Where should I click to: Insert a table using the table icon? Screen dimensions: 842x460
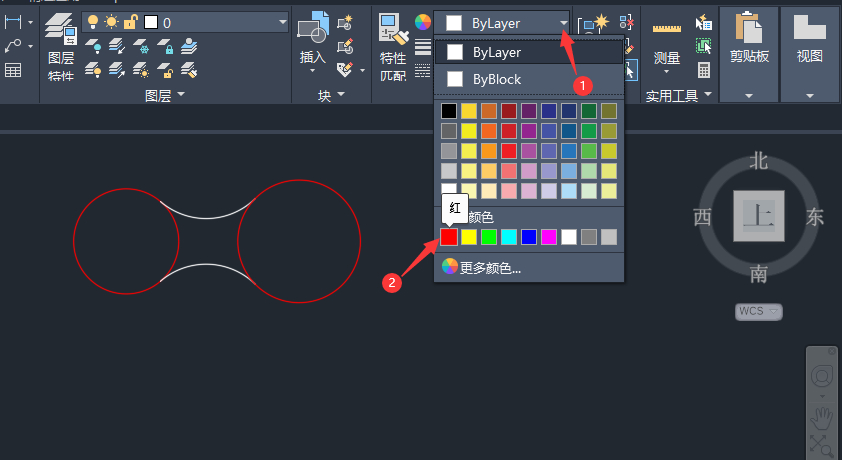(13, 70)
